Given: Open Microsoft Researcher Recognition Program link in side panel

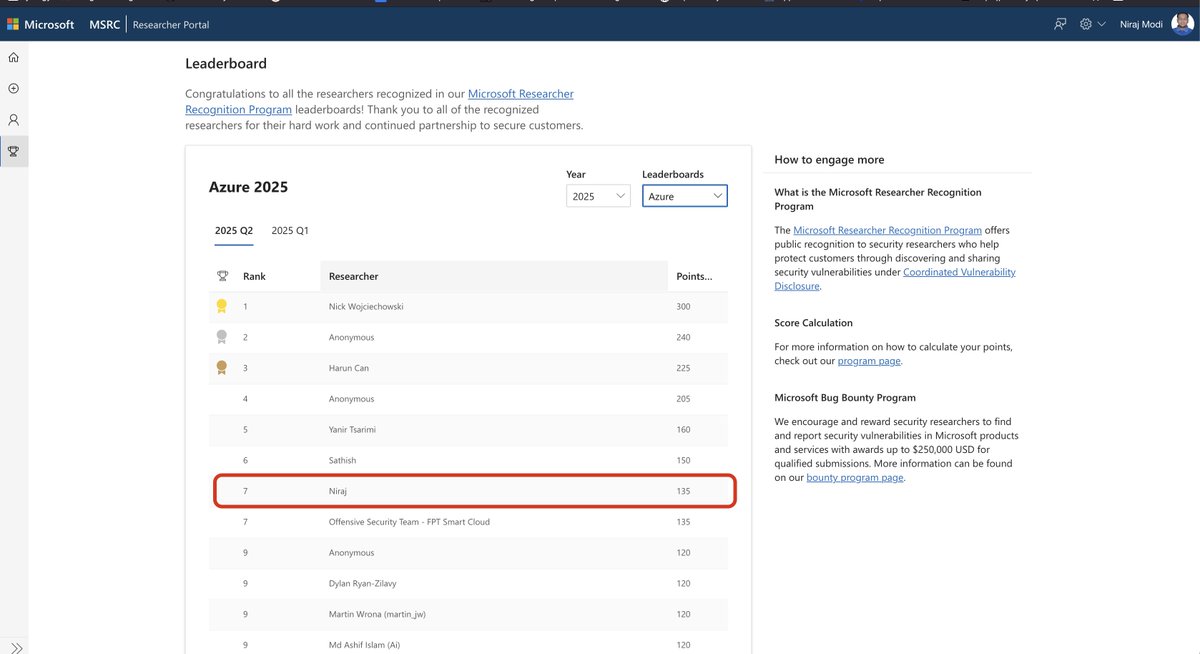Looking at the screenshot, I should pyautogui.click(x=887, y=230).
